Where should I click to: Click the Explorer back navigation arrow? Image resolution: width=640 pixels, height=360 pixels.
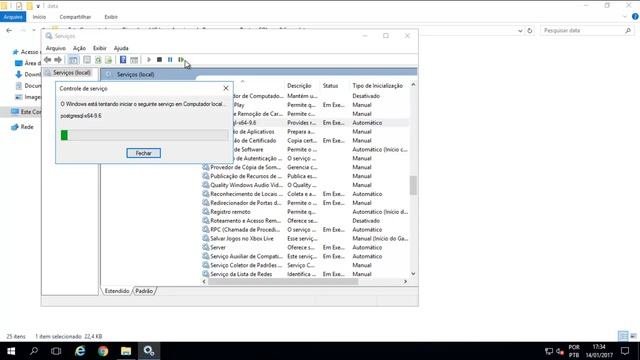(x=9, y=31)
